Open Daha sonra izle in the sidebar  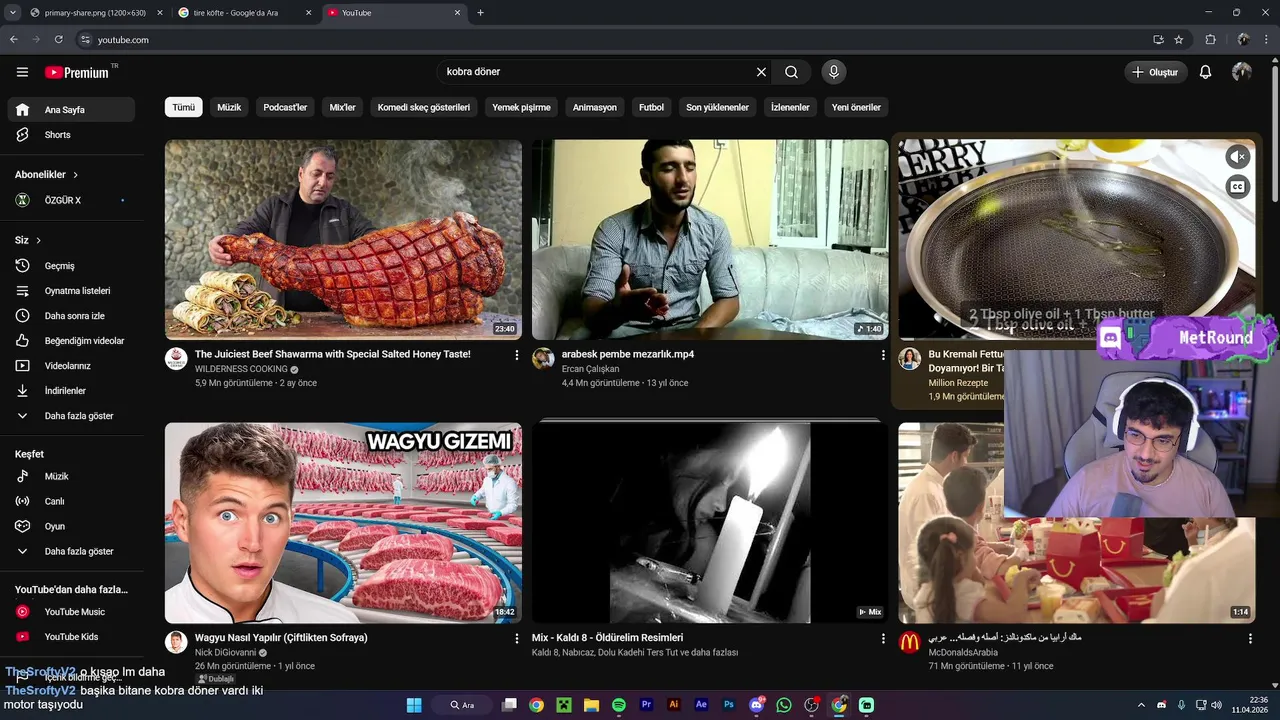[x=70, y=316]
